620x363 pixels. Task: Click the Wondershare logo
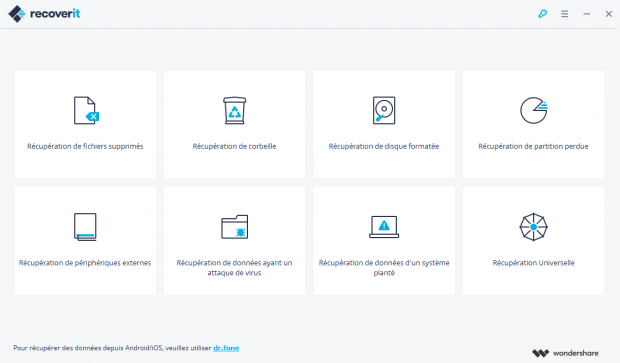pyautogui.click(x=565, y=353)
